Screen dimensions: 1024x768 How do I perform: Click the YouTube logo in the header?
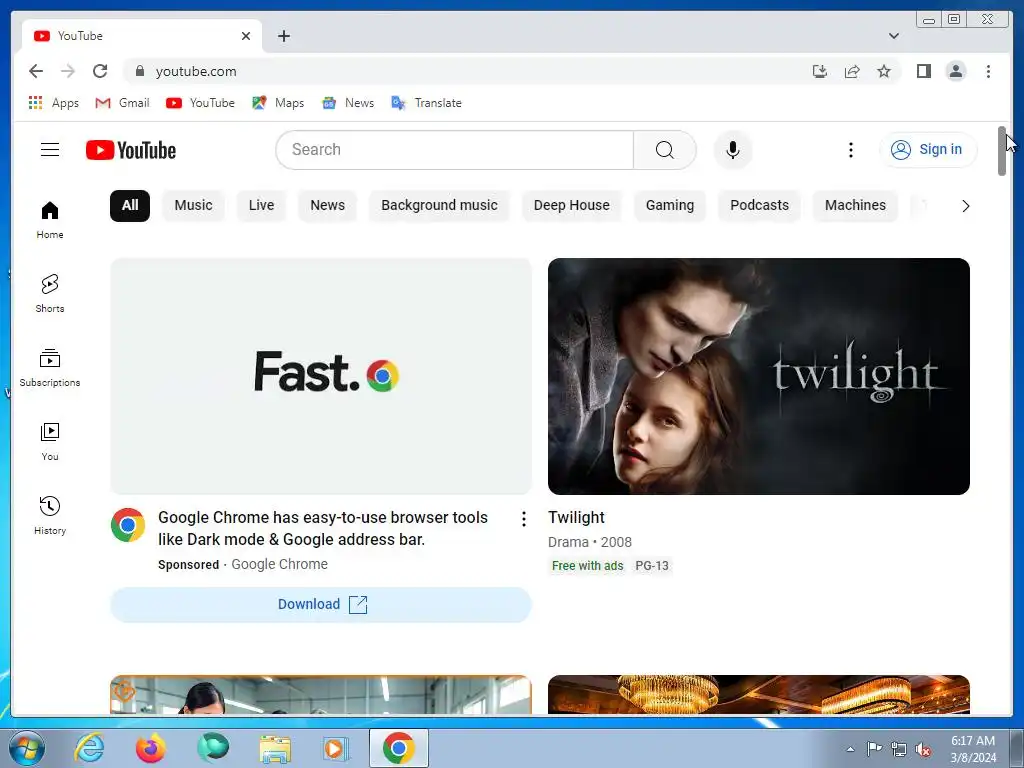click(131, 150)
